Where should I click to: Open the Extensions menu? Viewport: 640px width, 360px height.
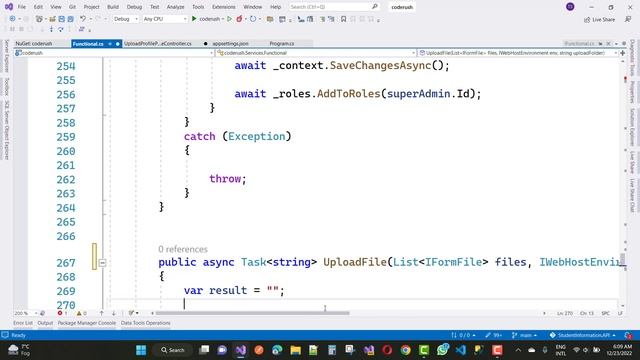click(224, 7)
